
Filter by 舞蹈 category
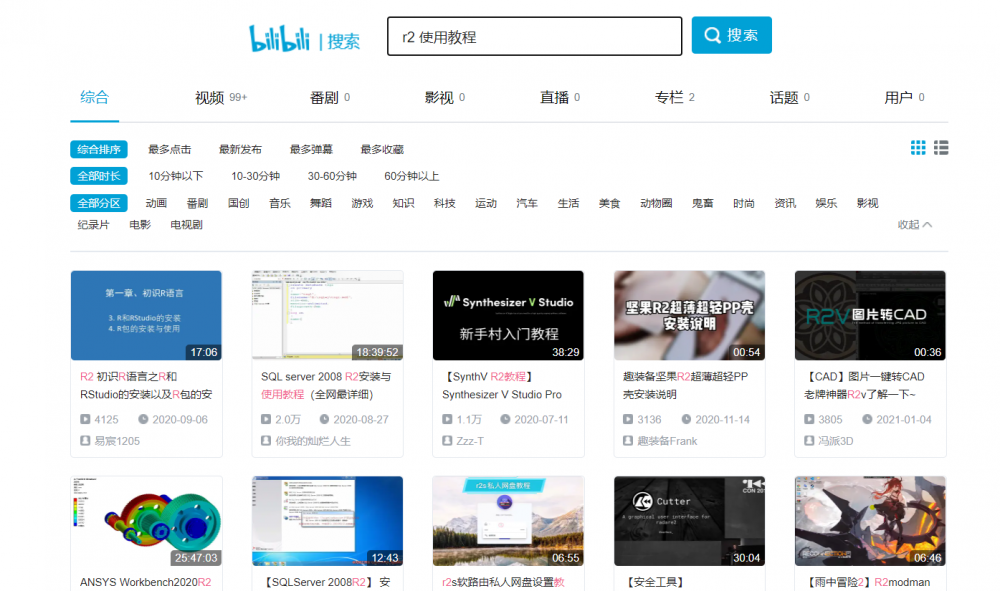[x=321, y=203]
